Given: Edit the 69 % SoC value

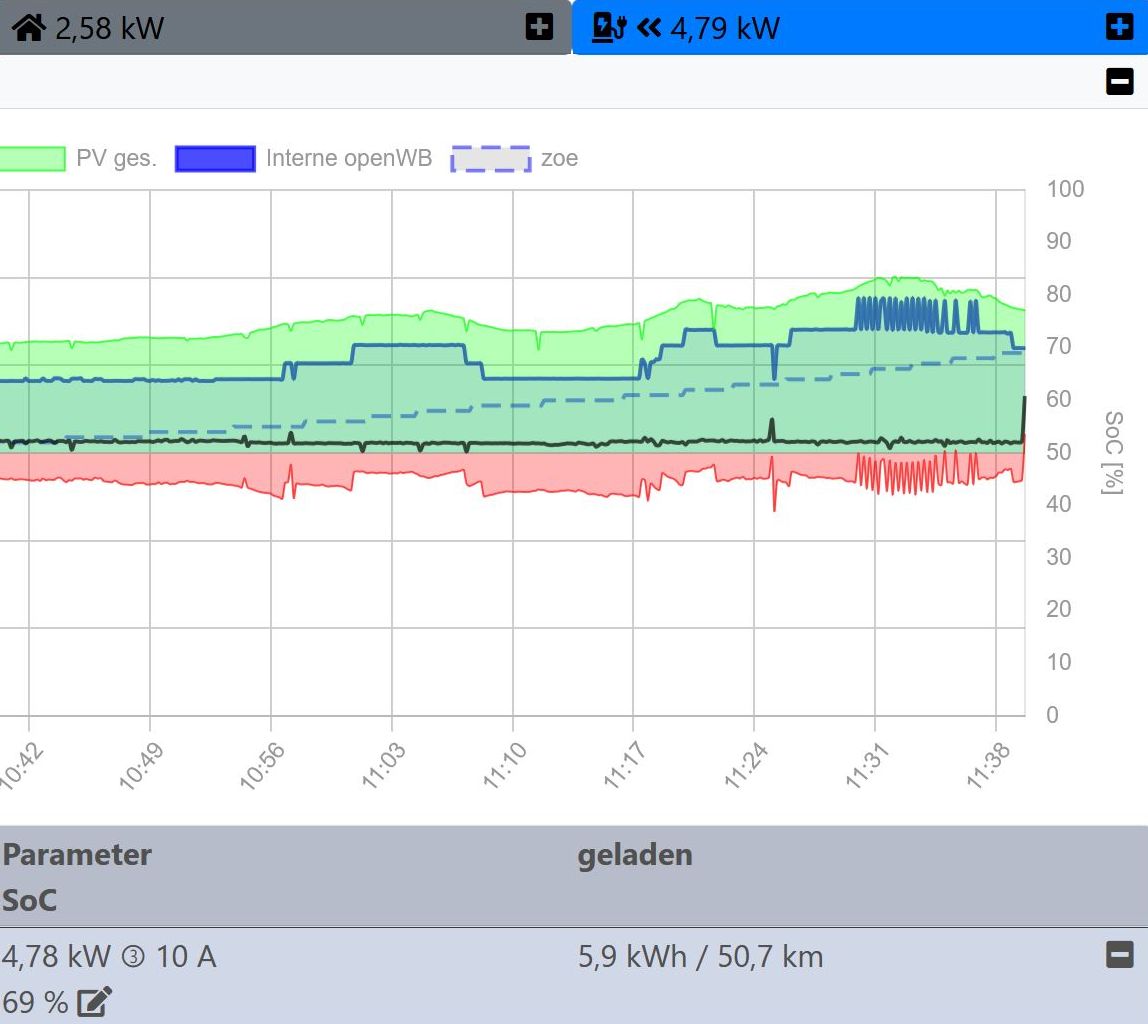Looking at the screenshot, I should coord(95,1001).
